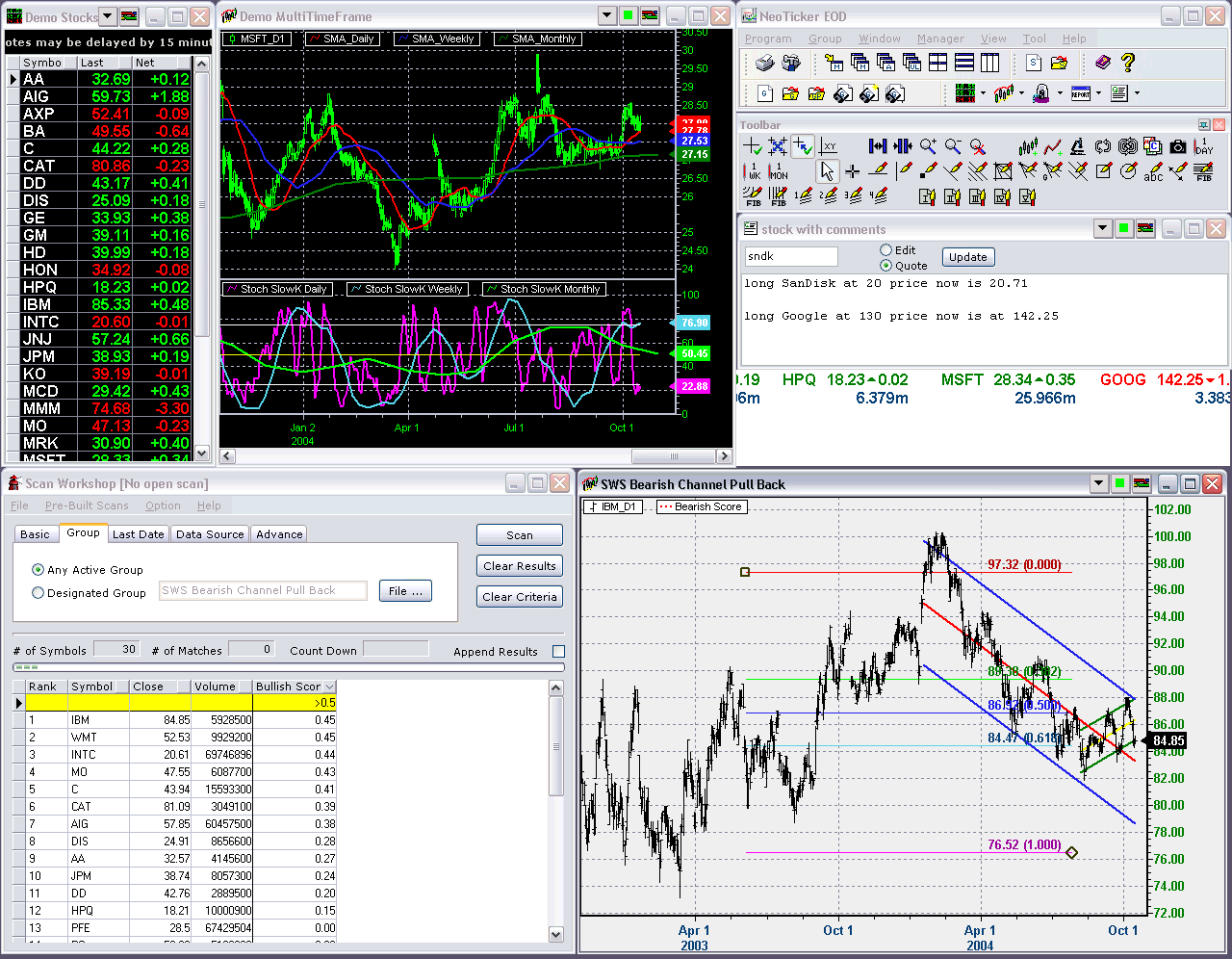1232x959 pixels.
Task: Expand the quote window toolbar dropdown arrow
Action: coord(983,94)
